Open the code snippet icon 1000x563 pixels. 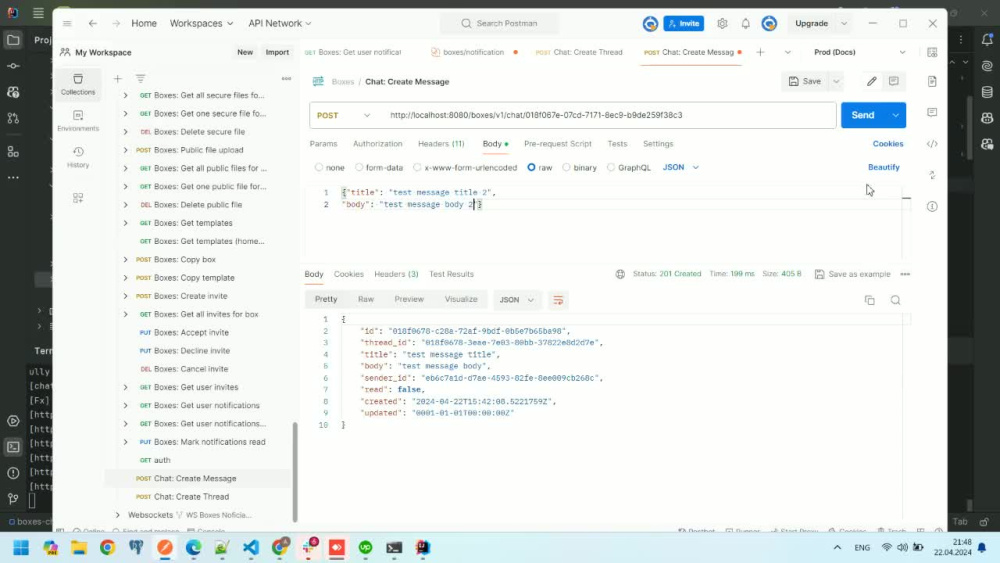[x=932, y=143]
